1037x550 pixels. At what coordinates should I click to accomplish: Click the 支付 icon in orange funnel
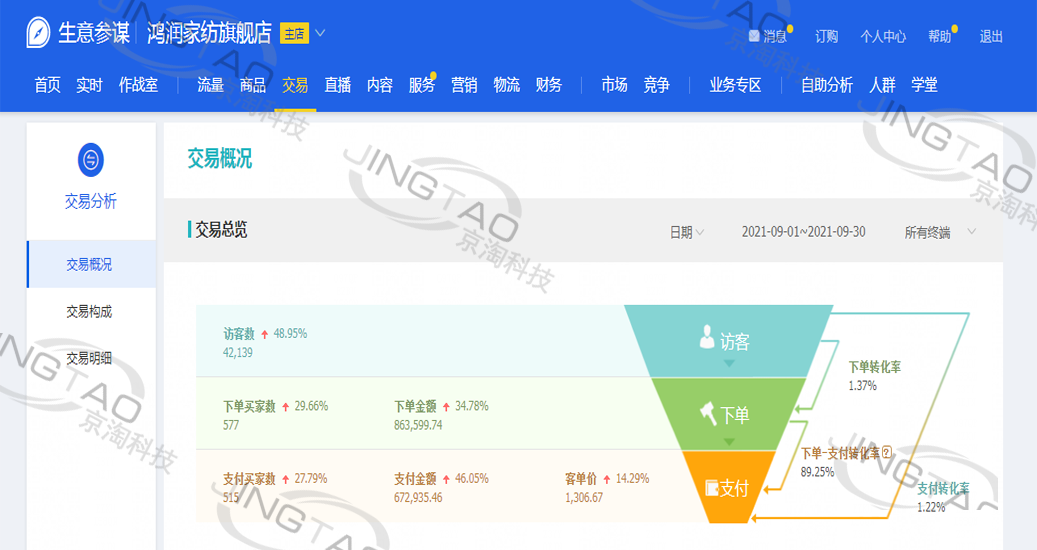click(x=712, y=488)
